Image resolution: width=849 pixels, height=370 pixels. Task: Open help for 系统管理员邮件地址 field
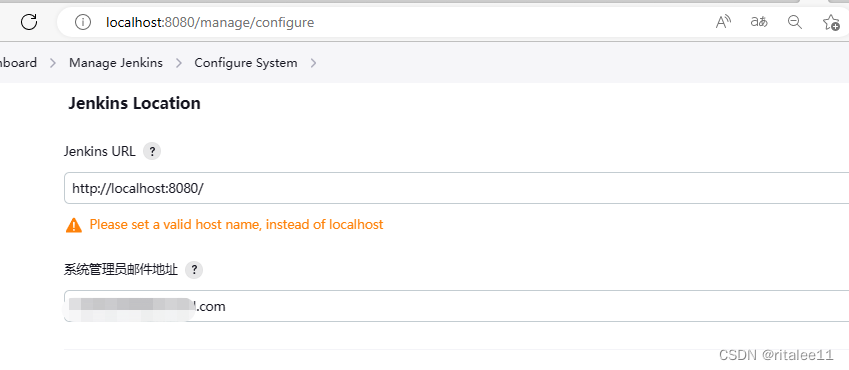click(194, 270)
